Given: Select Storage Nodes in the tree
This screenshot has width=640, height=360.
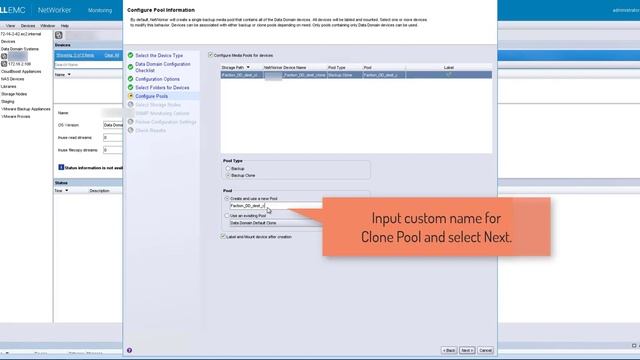Looking at the screenshot, I should (14, 94).
